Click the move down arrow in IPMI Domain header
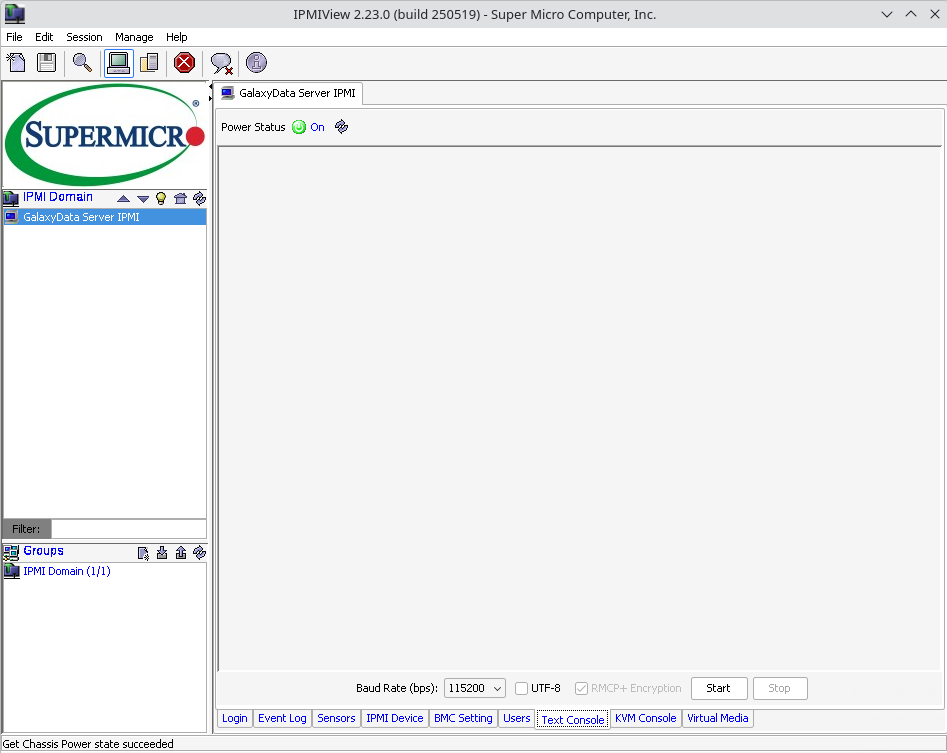This screenshot has height=753, width=947. (143, 198)
